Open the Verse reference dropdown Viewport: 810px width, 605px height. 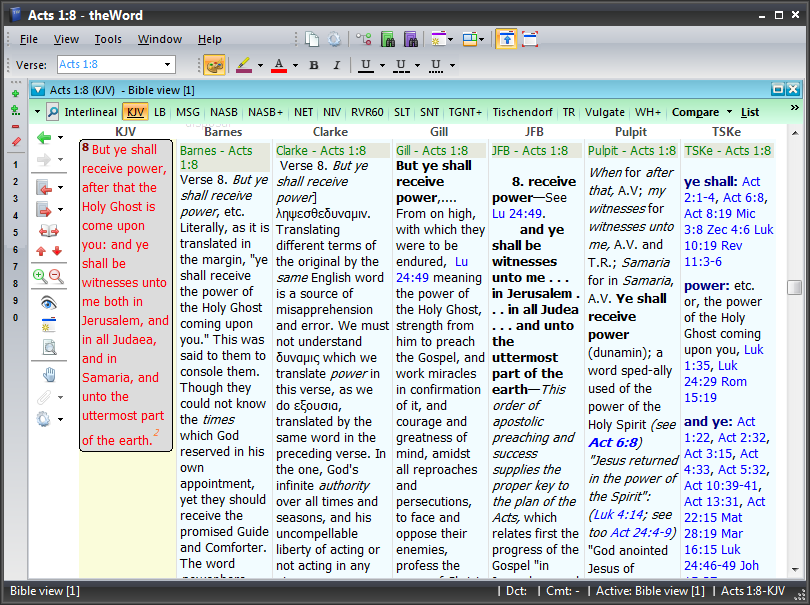pyautogui.click(x=167, y=65)
